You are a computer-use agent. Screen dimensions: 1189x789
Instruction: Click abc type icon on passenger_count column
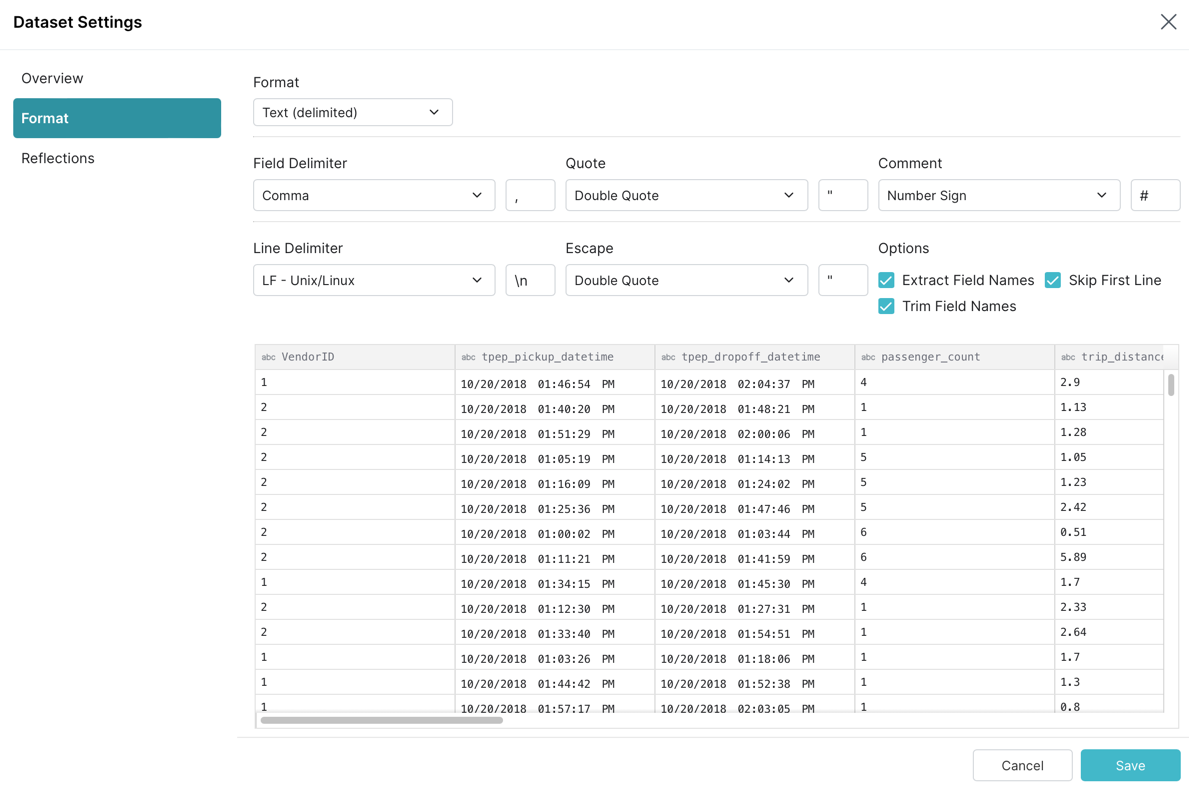[x=868, y=357]
